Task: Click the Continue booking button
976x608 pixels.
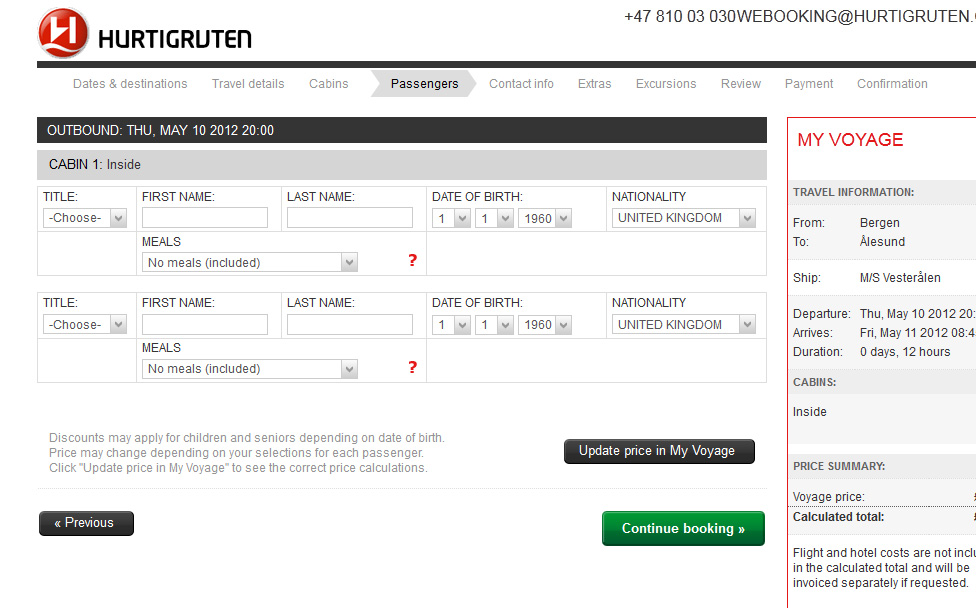Action: [x=683, y=528]
